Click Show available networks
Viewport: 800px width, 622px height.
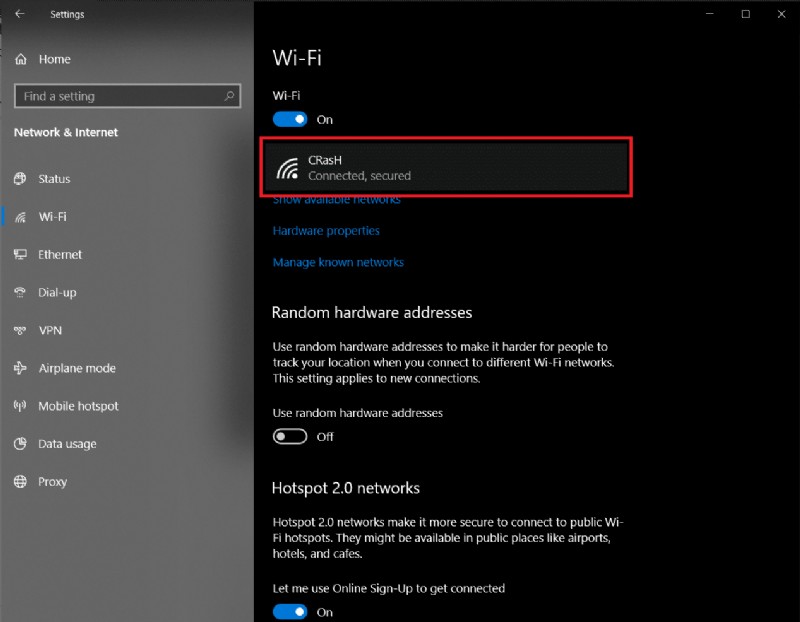pos(337,199)
